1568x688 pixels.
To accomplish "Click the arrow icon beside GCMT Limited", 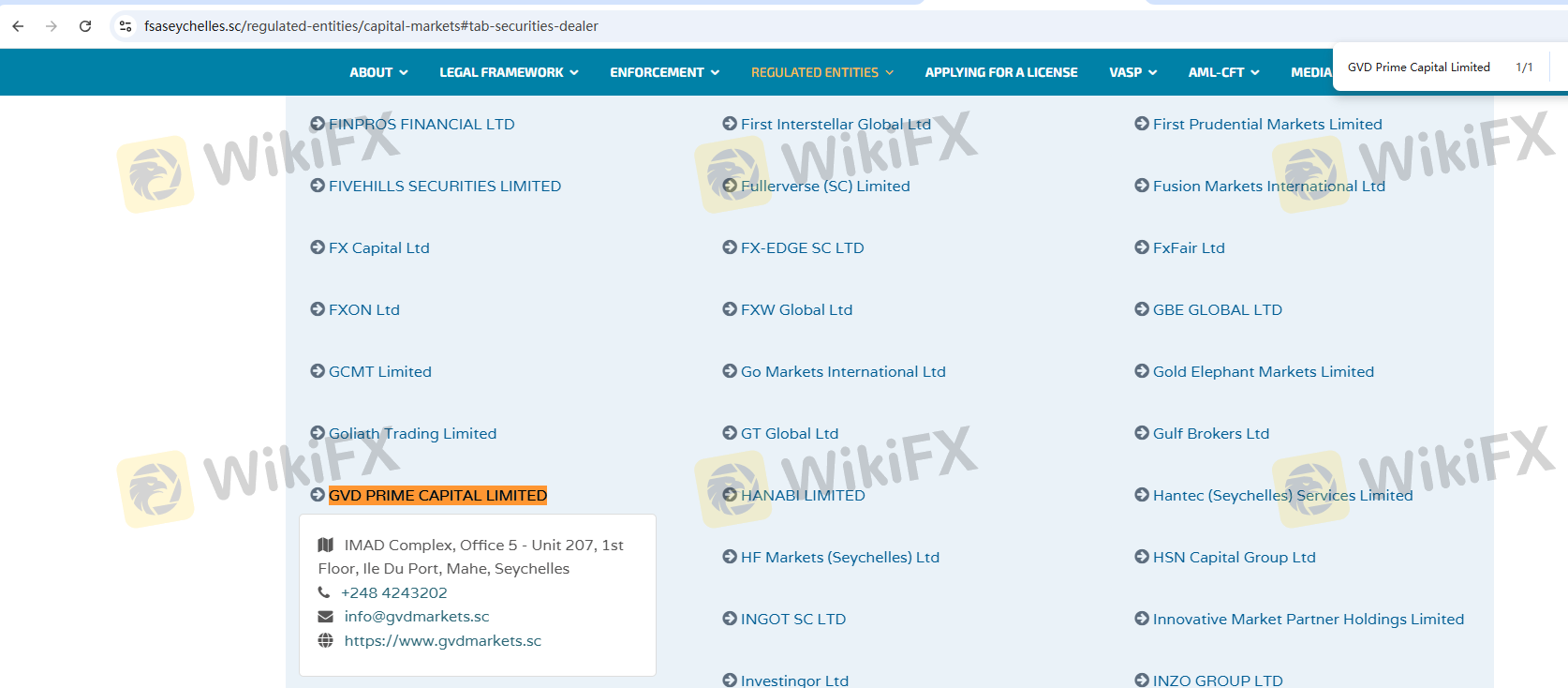I will tap(318, 371).
